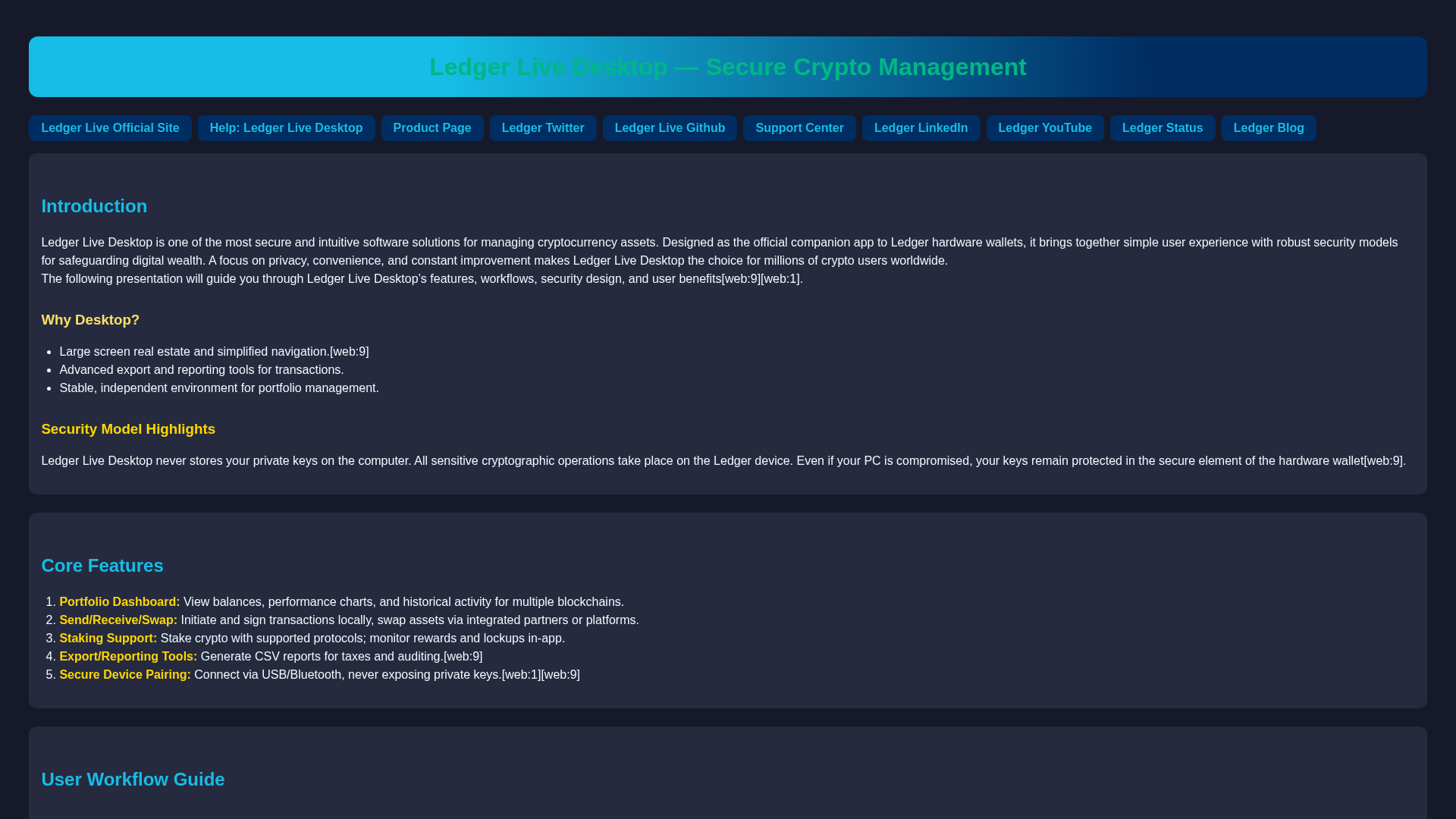Click the 'User Workflow Guide' heading

tap(133, 780)
